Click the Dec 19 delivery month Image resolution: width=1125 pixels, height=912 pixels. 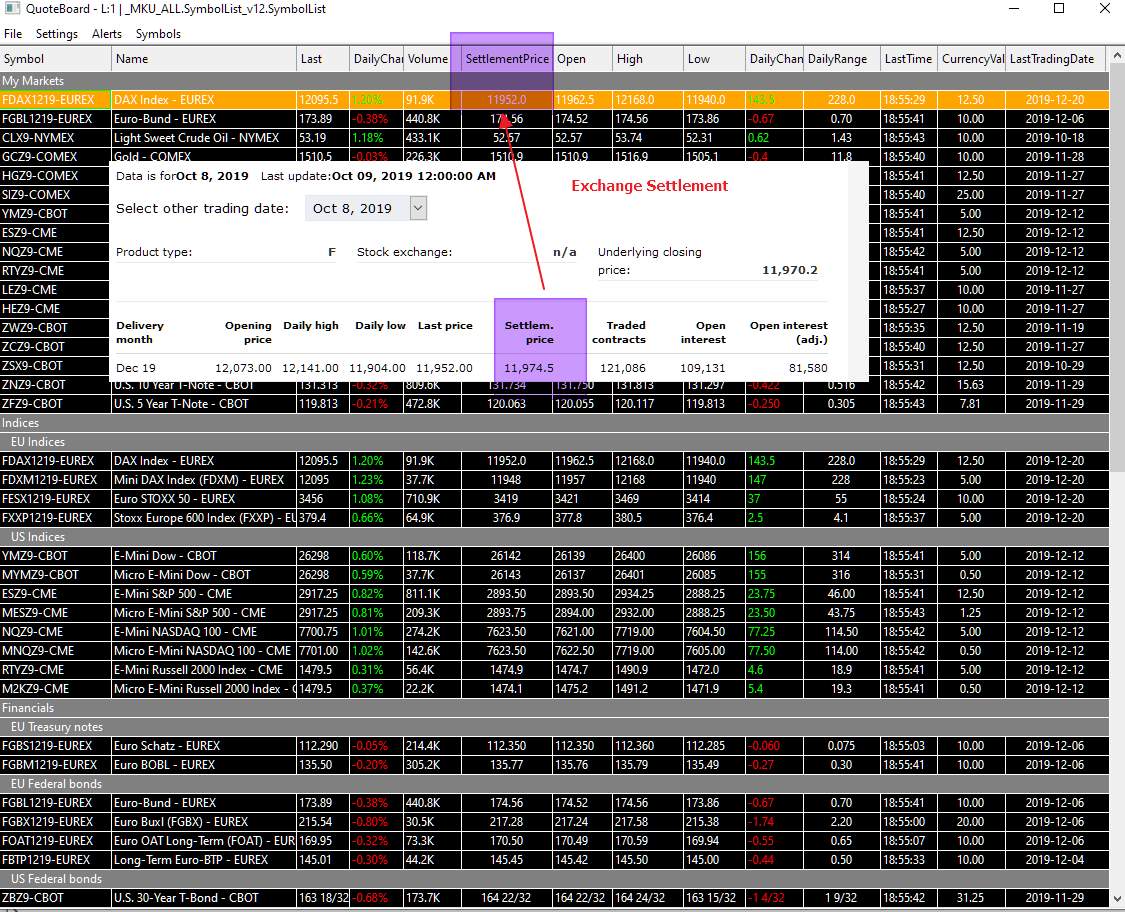pos(136,368)
